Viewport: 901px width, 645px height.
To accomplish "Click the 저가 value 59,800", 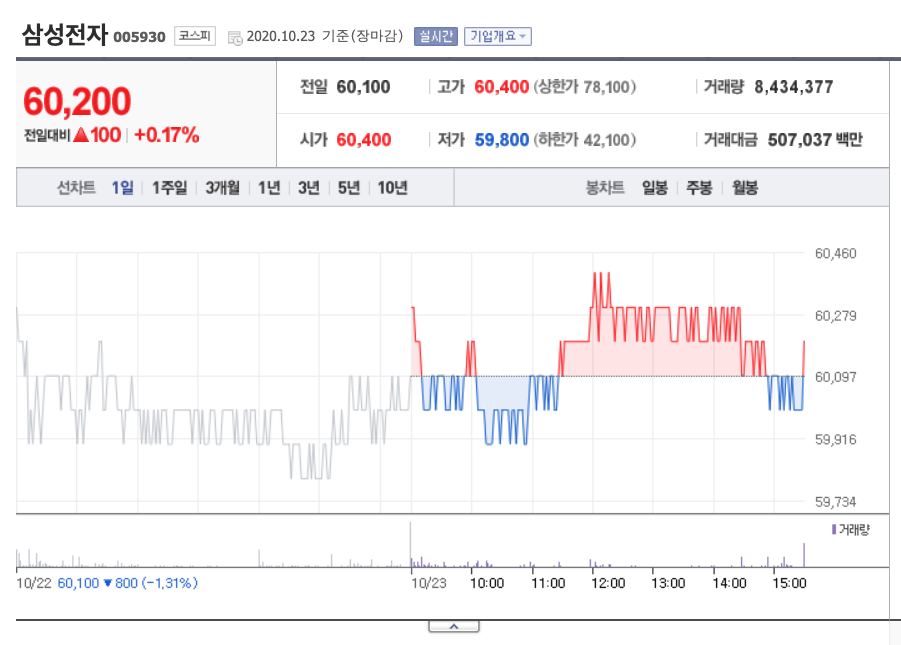I will tap(502, 140).
